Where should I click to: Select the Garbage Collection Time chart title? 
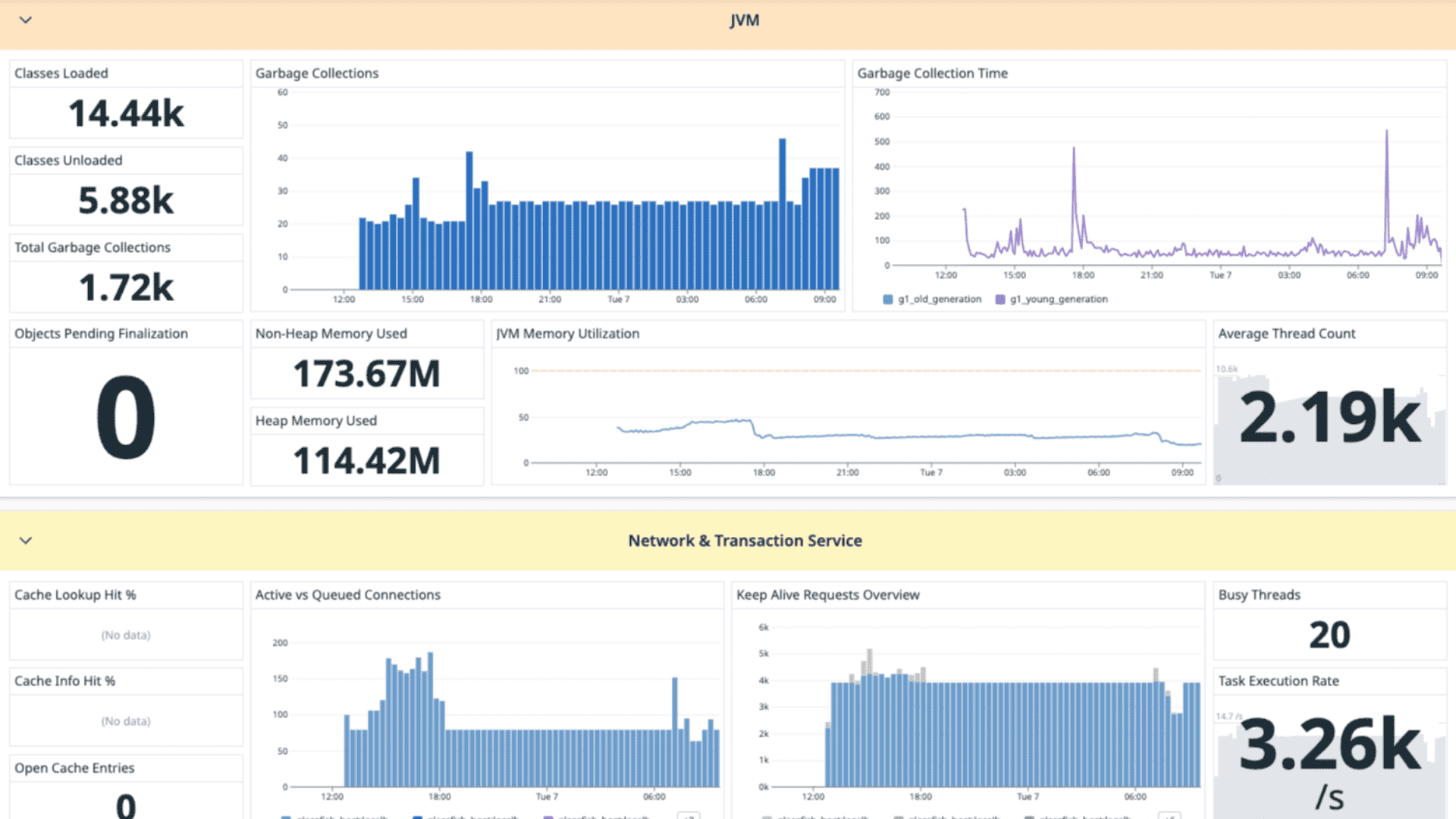point(933,74)
